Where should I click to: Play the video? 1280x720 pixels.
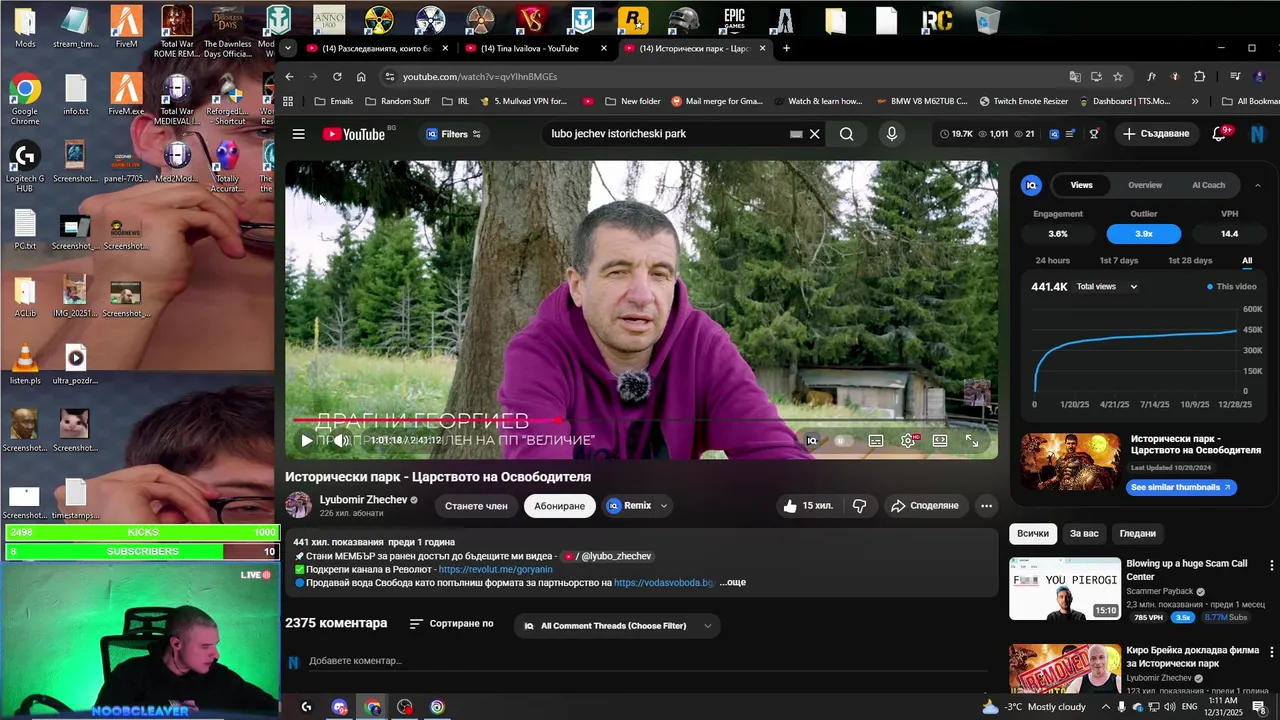pos(306,441)
